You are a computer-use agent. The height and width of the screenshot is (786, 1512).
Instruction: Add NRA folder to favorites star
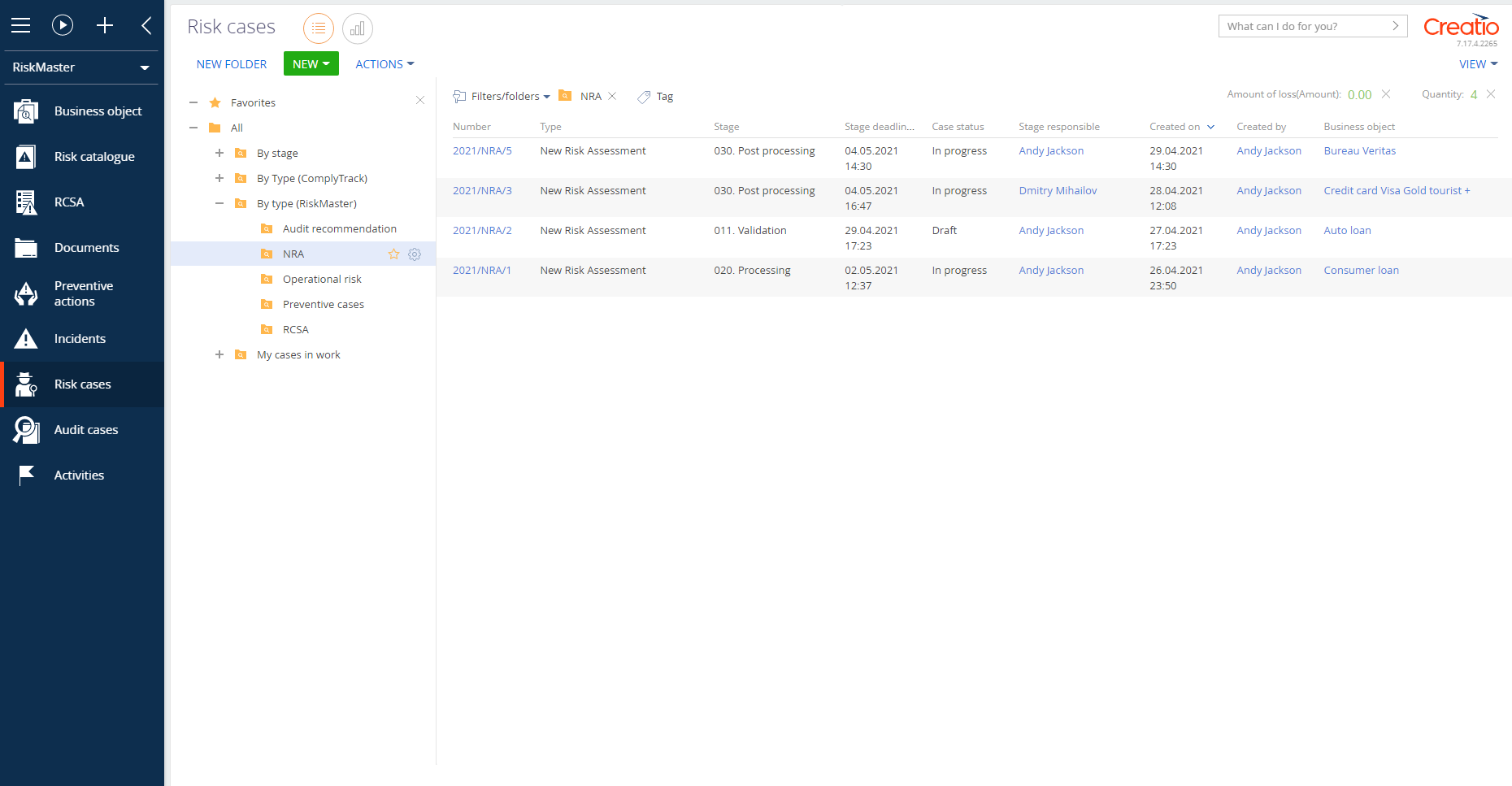394,254
